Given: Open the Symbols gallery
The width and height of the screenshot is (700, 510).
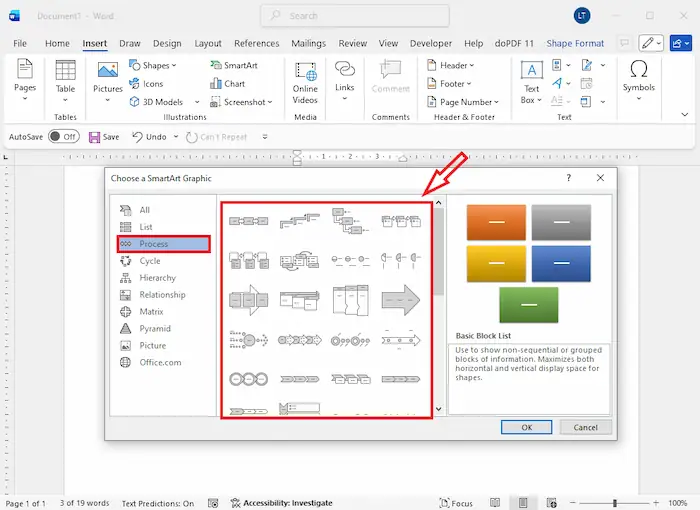Looking at the screenshot, I should pyautogui.click(x=638, y=77).
